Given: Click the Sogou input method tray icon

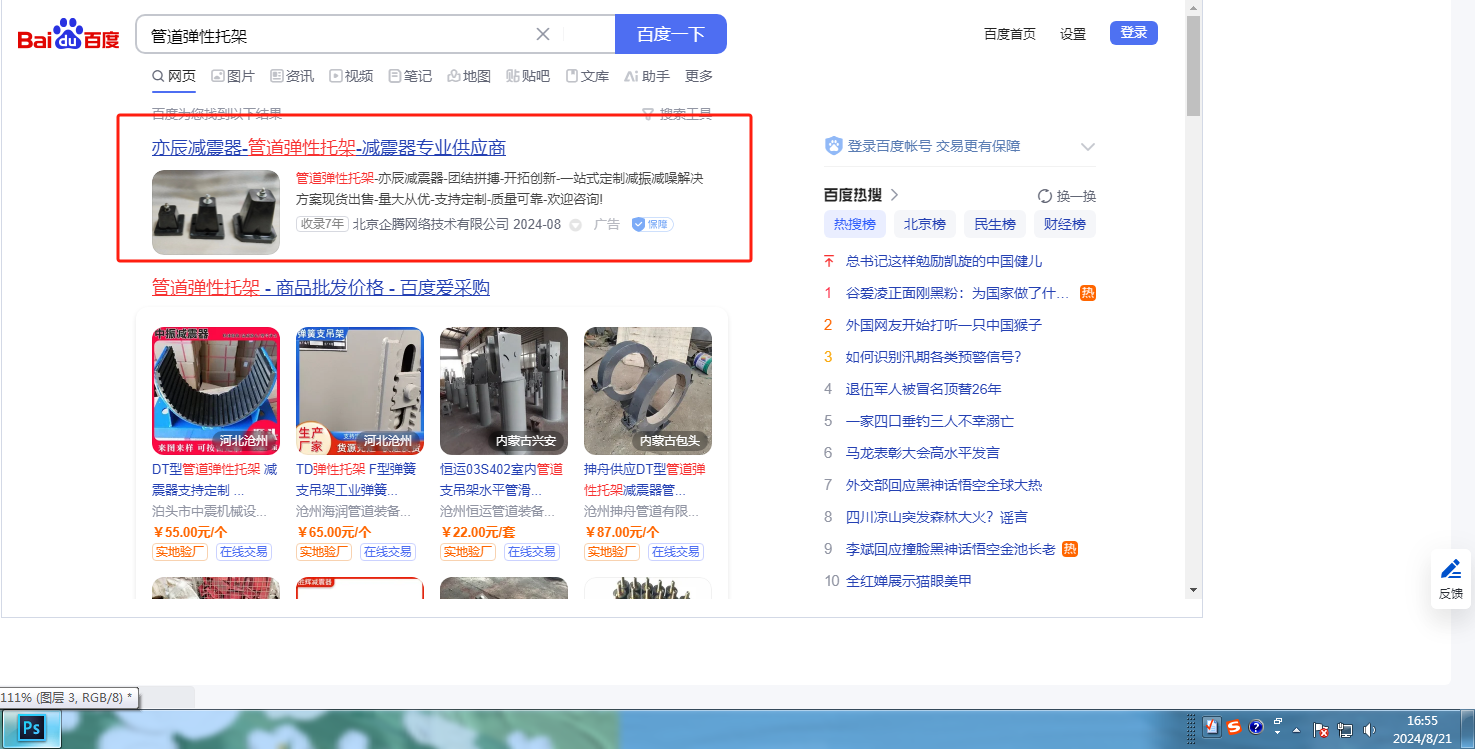Looking at the screenshot, I should pos(1234,727).
